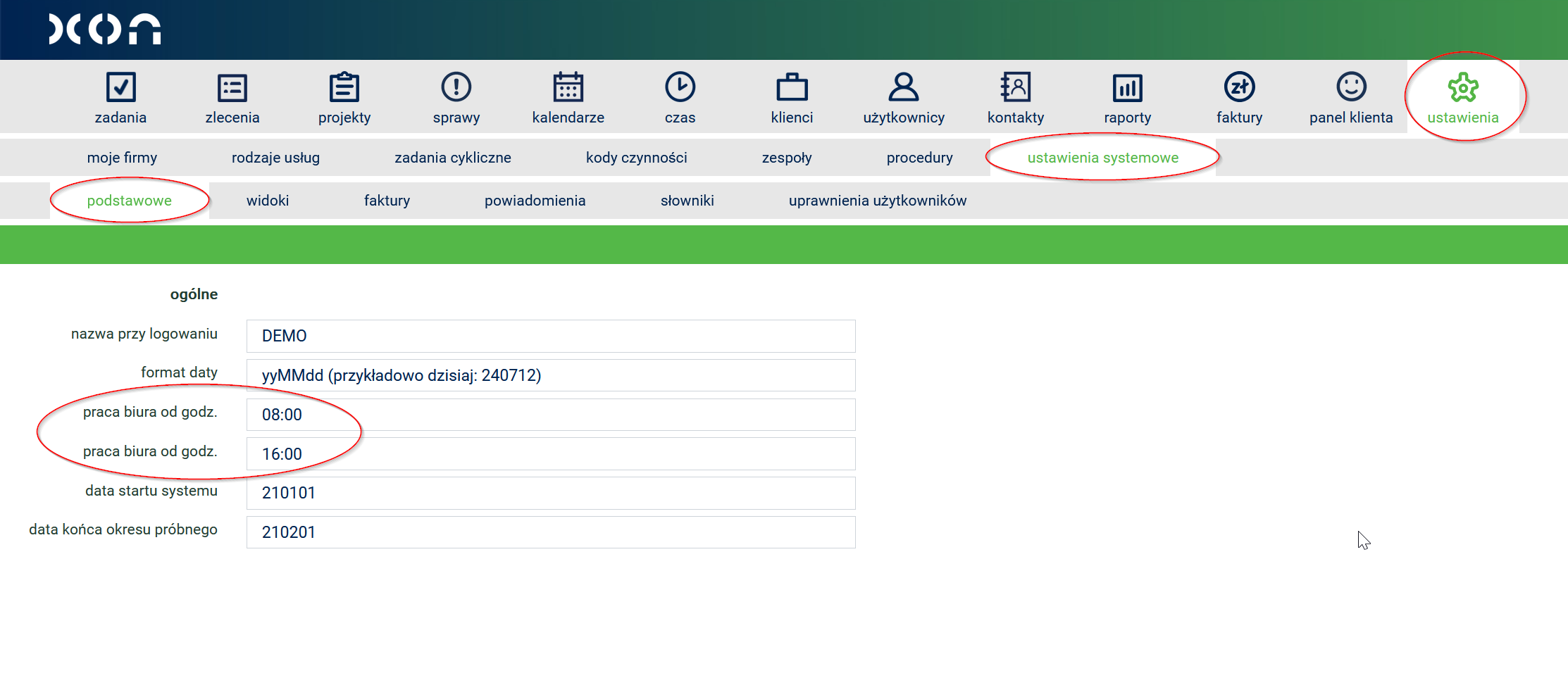The width and height of the screenshot is (1568, 678).
Task: Open zadania cykliczne submenu
Action: [453, 158]
